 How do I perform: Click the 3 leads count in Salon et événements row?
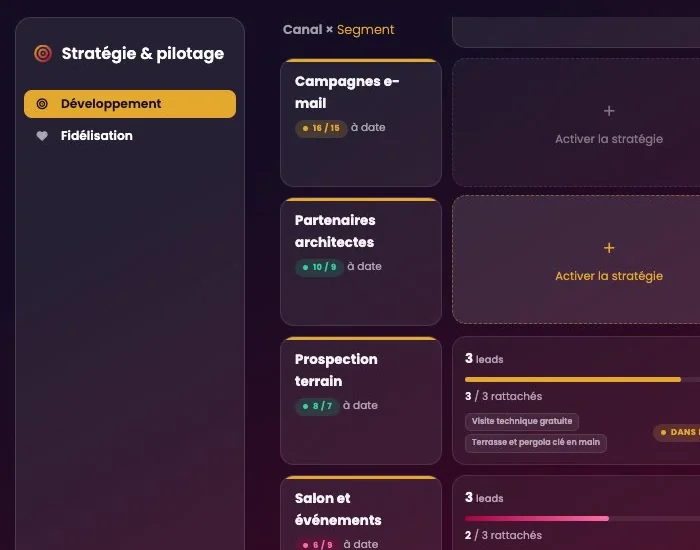click(x=484, y=497)
